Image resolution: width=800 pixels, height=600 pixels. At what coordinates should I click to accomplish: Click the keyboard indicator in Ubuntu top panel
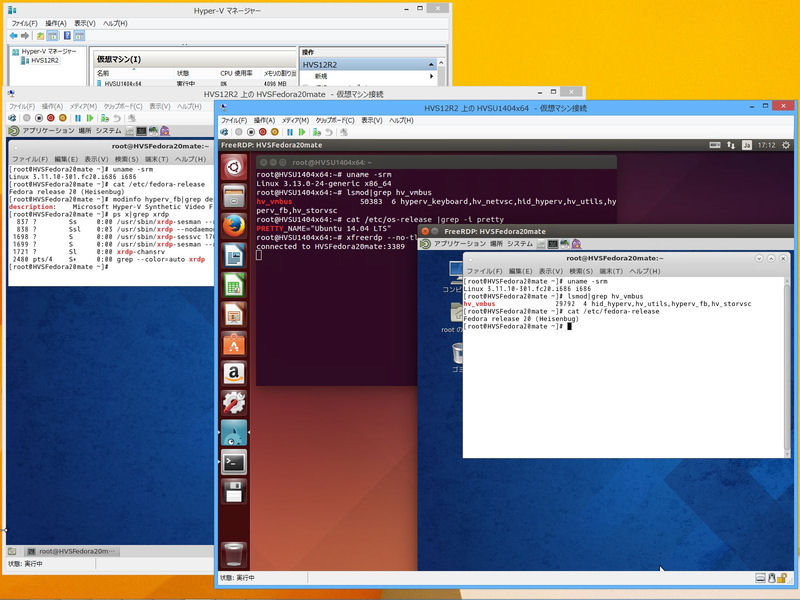pyautogui.click(x=715, y=145)
